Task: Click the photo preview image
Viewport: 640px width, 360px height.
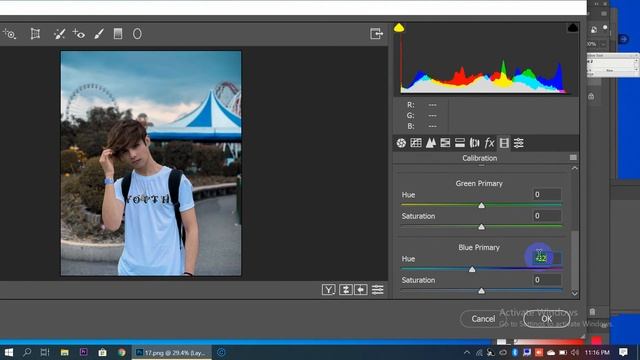Action: tap(151, 163)
